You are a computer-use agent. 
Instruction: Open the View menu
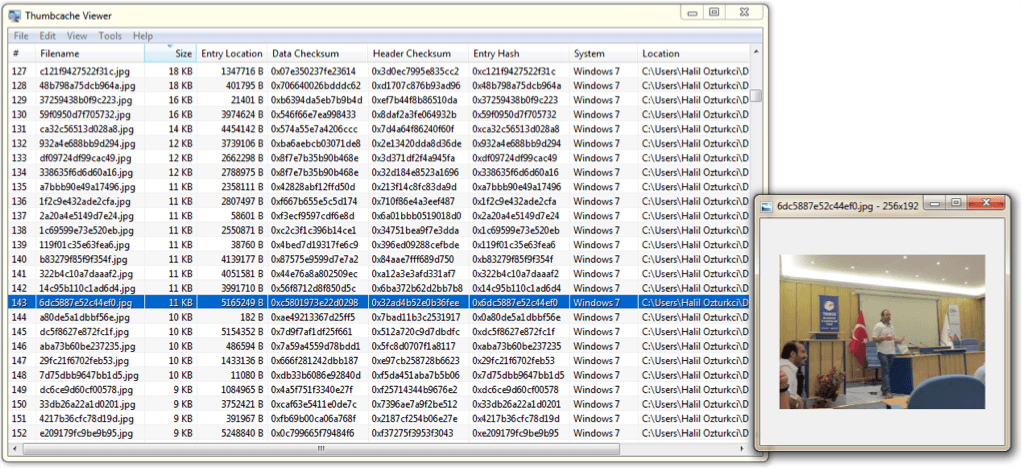tap(77, 36)
